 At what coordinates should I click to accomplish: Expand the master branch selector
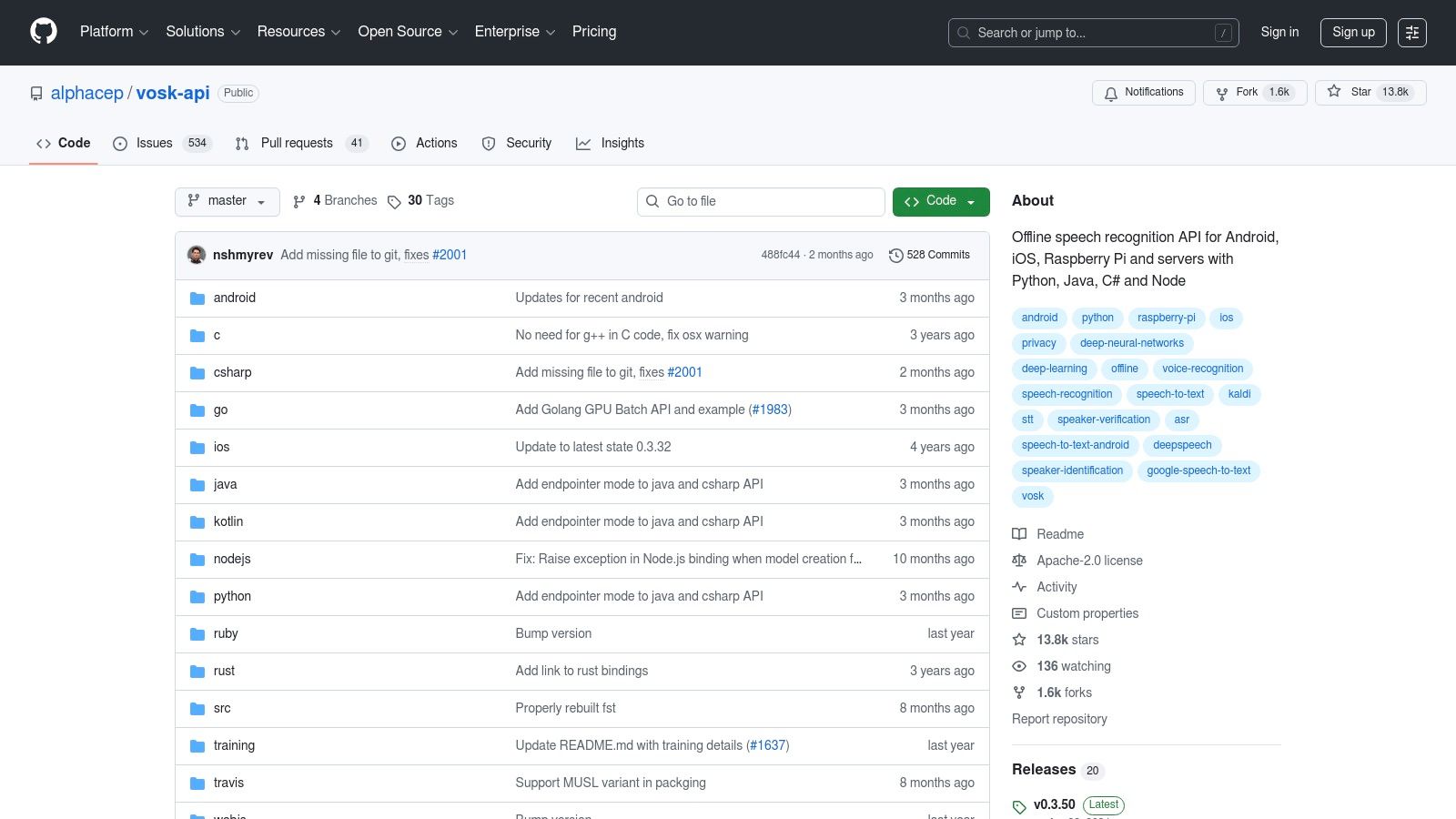pyautogui.click(x=227, y=201)
